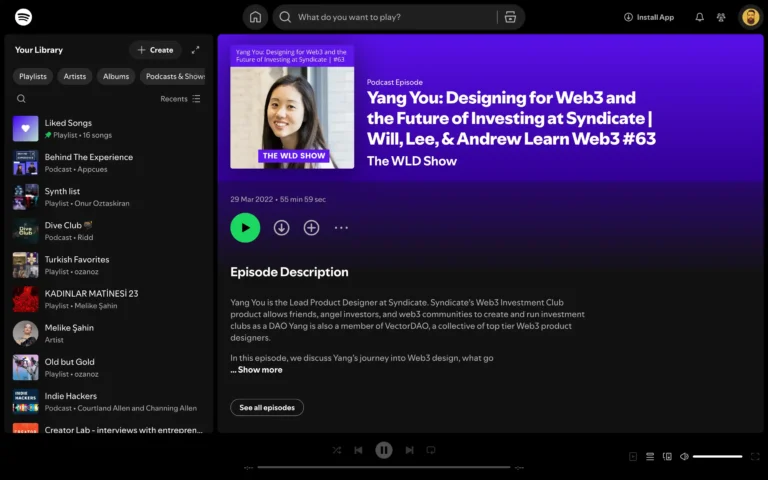Image resolution: width=768 pixels, height=480 pixels.
Task: Click episode cover art thumbnail
Action: click(x=292, y=107)
